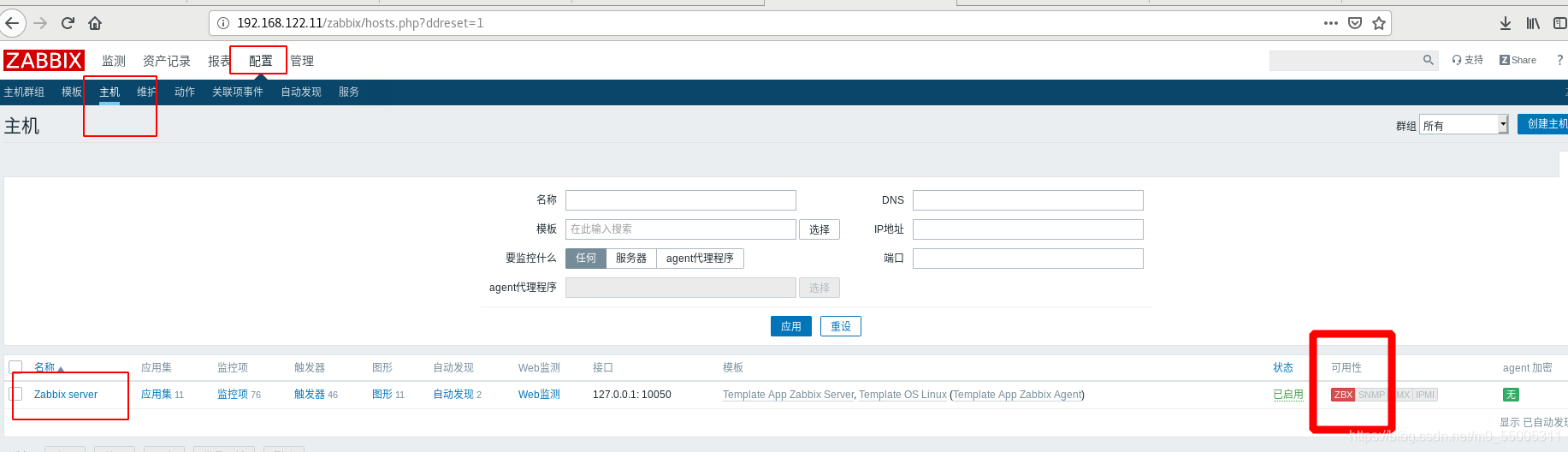The width and height of the screenshot is (1568, 452).
Task: Open Template OS Linux link
Action: point(902,395)
